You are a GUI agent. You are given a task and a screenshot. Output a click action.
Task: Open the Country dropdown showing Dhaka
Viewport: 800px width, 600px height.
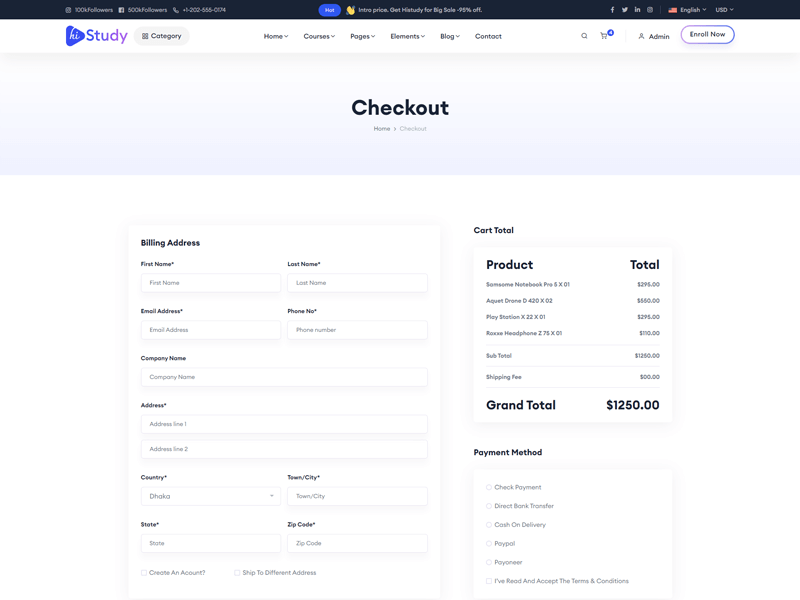coord(210,496)
